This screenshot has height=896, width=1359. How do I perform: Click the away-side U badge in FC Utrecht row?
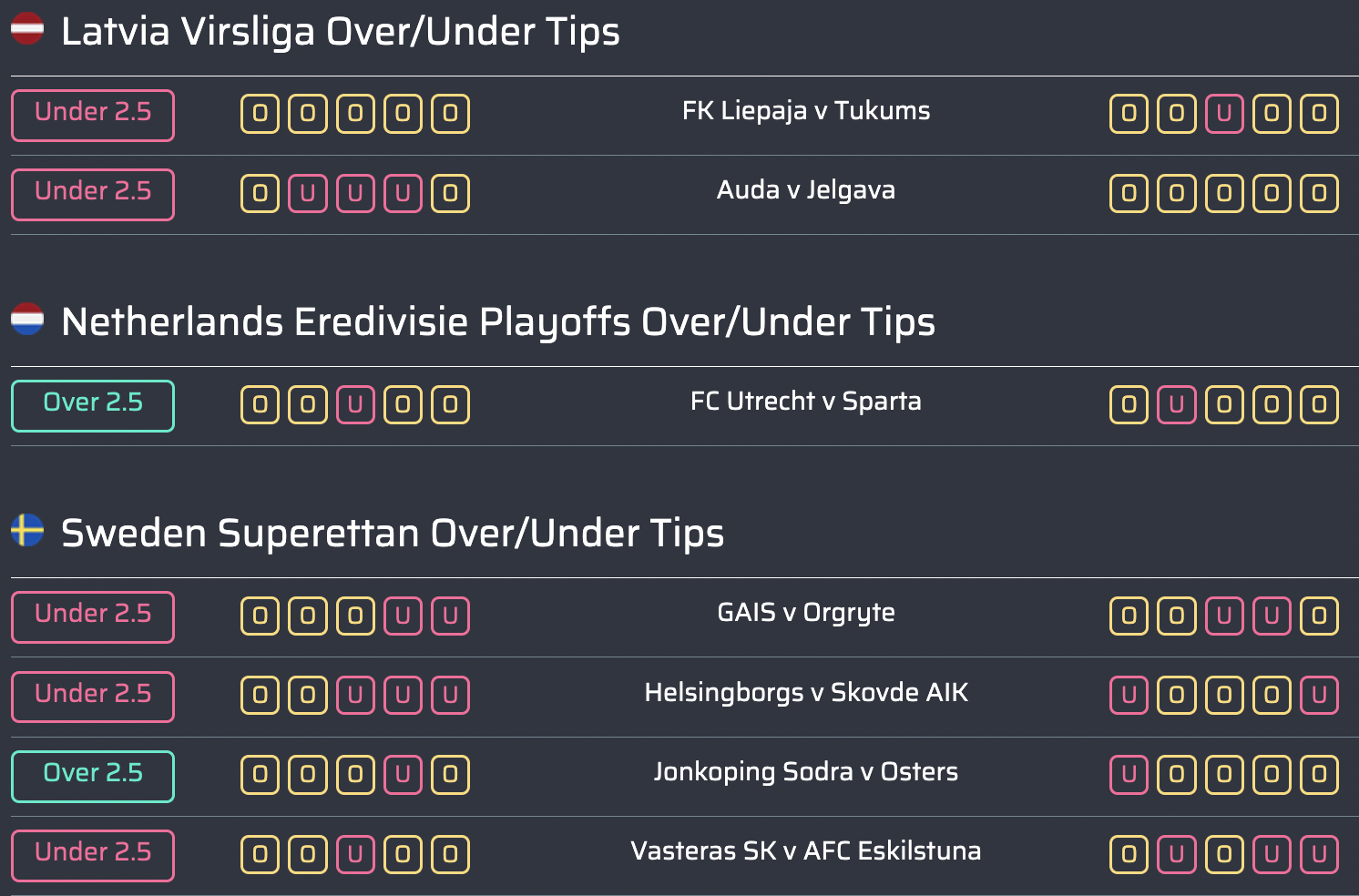click(x=1177, y=405)
